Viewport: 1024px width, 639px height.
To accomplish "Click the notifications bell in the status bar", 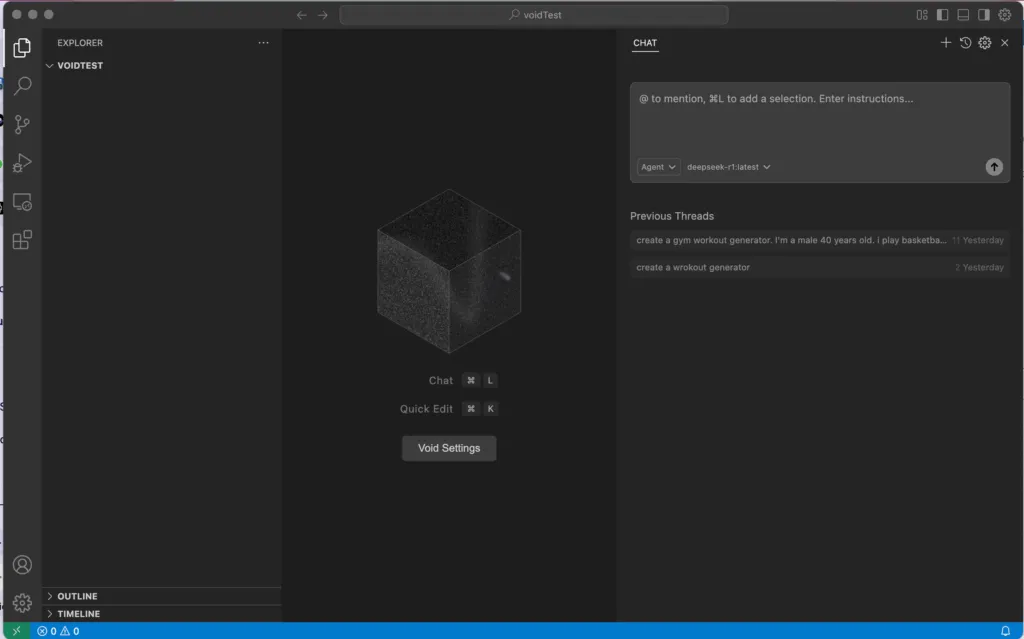I will 1007,631.
